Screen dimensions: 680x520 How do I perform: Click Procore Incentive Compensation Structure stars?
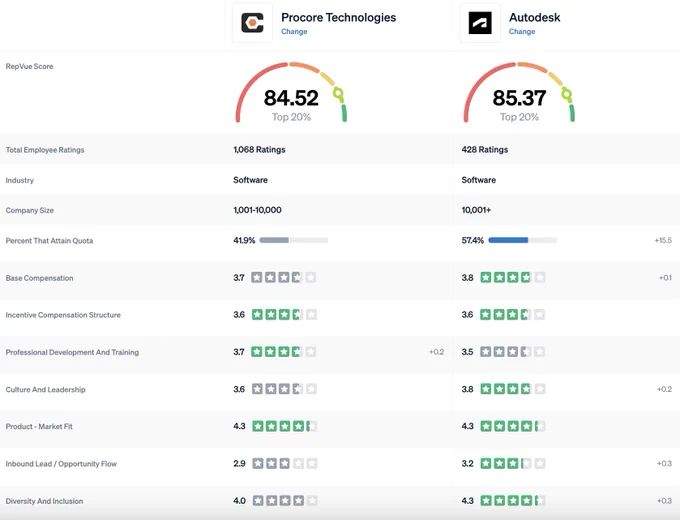click(284, 314)
